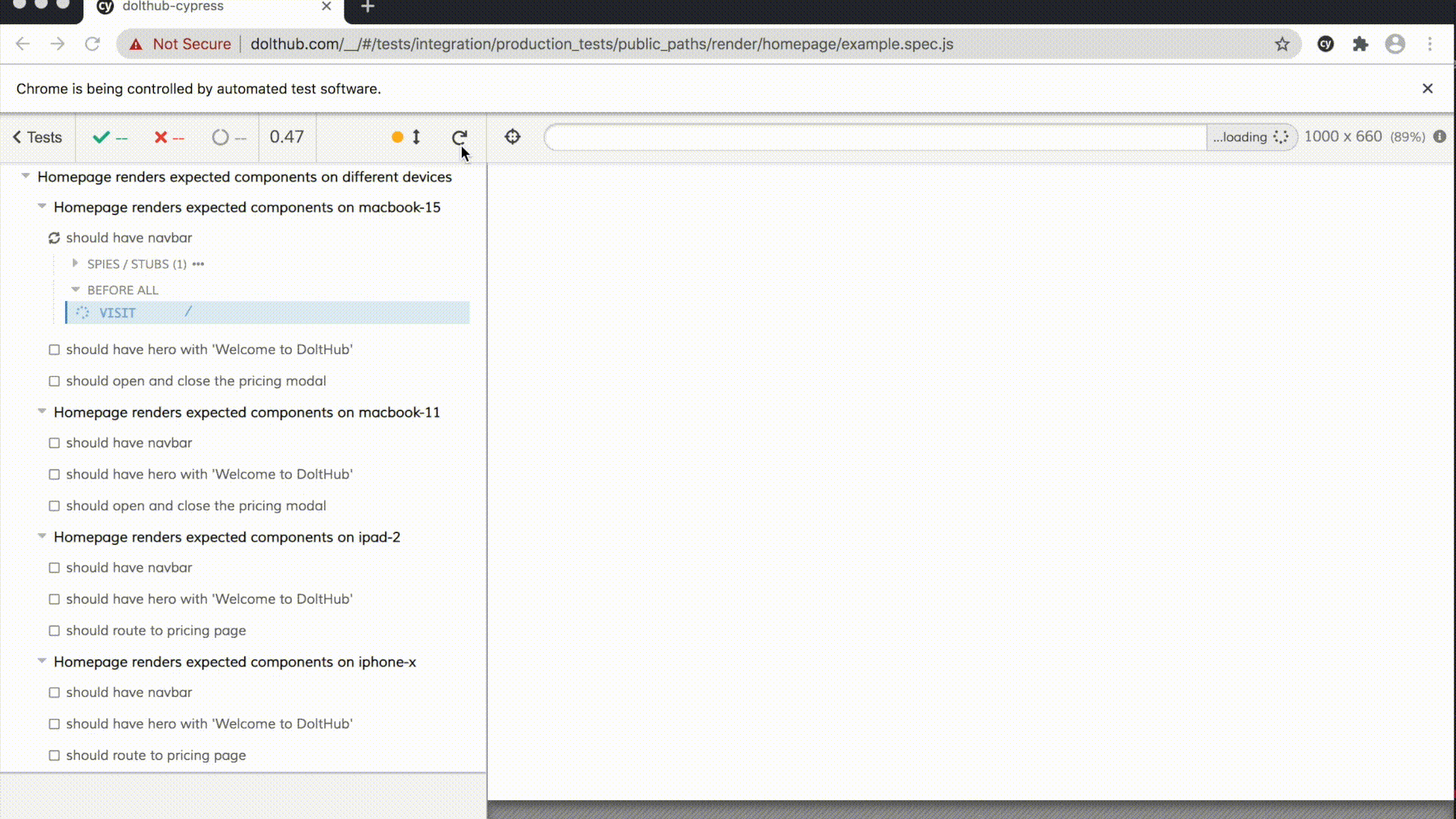Open the Chrome extensions puzzle icon
Screen dimensions: 1456x819
coord(1360,44)
